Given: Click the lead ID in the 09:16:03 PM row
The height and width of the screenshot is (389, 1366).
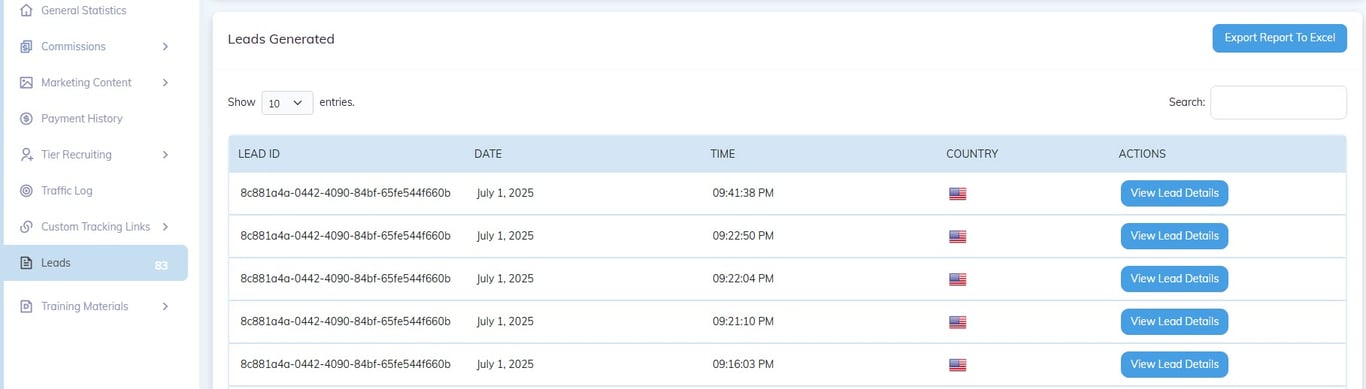Looking at the screenshot, I should click(345, 365).
